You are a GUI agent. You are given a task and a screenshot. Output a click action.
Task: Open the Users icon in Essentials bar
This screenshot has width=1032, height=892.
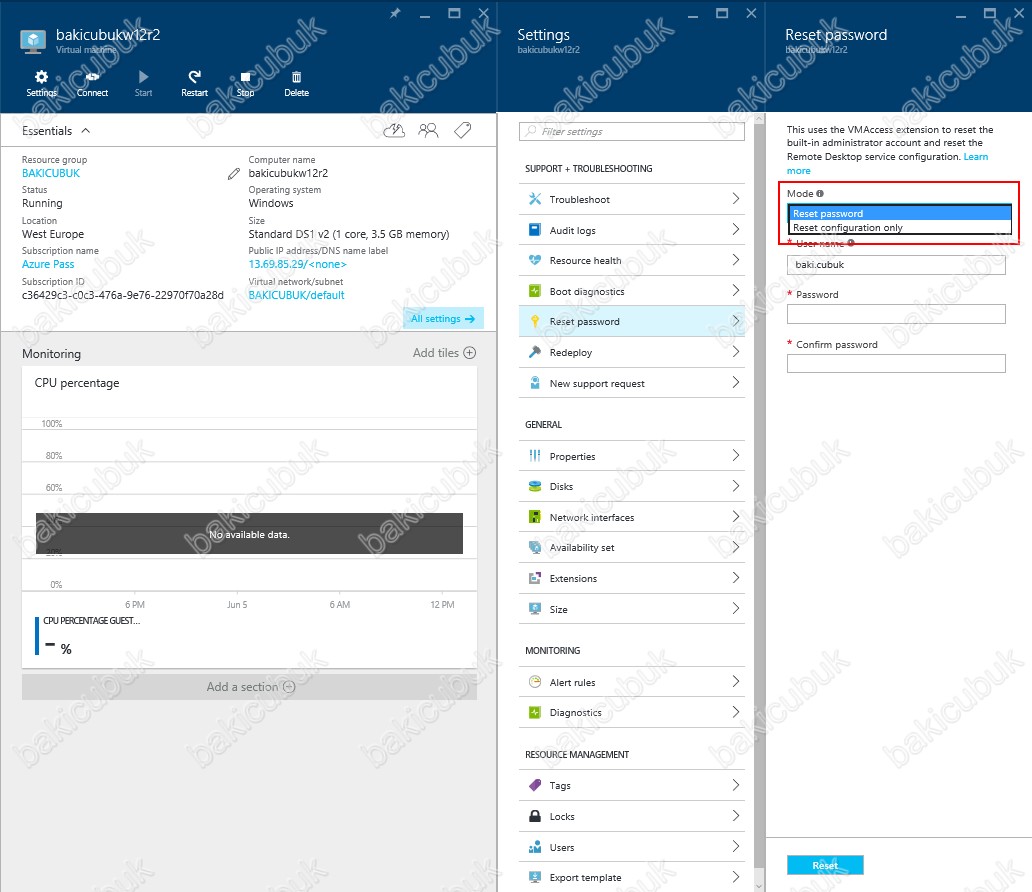pos(428,130)
